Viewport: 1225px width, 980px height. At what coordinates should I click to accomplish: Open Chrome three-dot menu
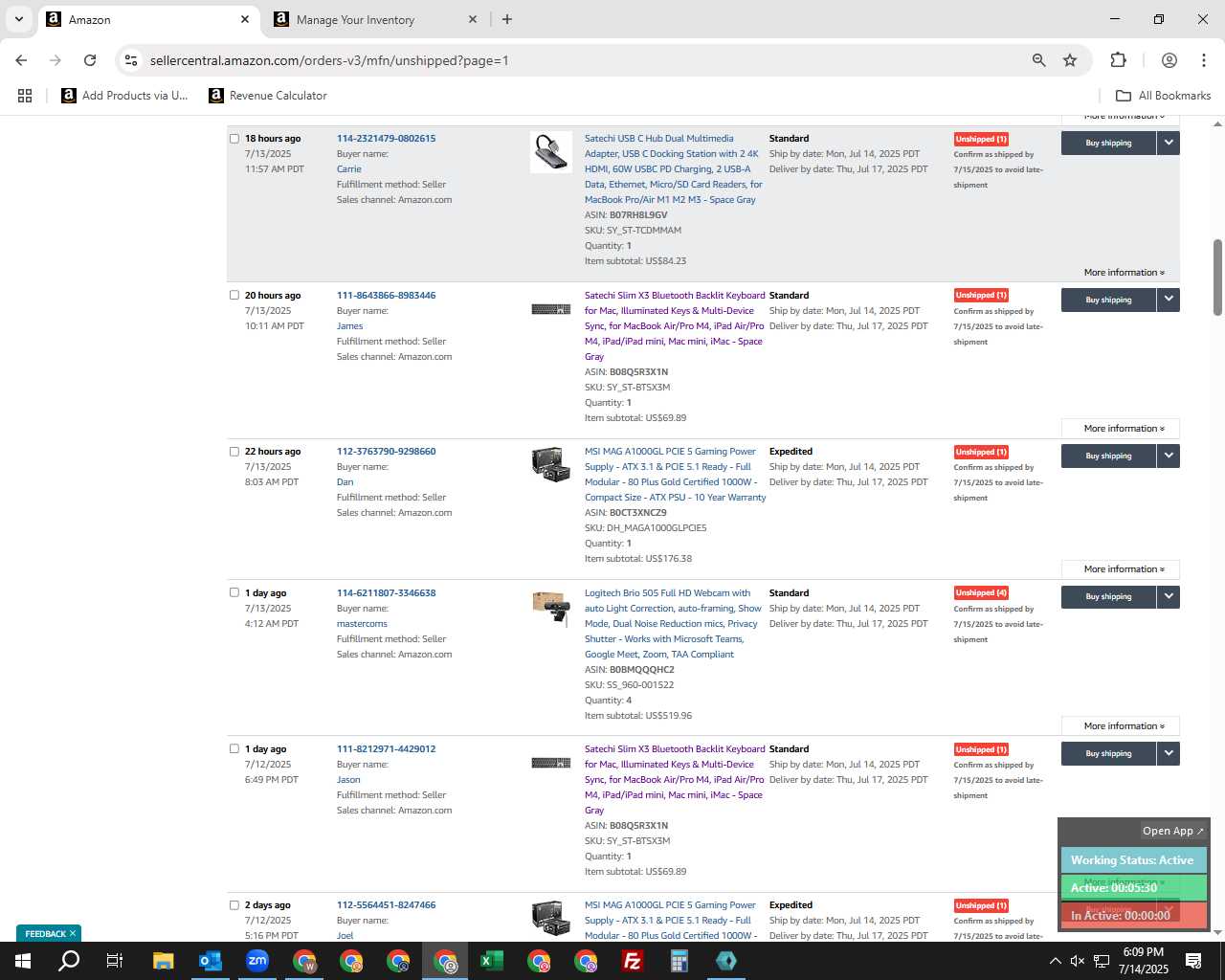pos(1204,60)
